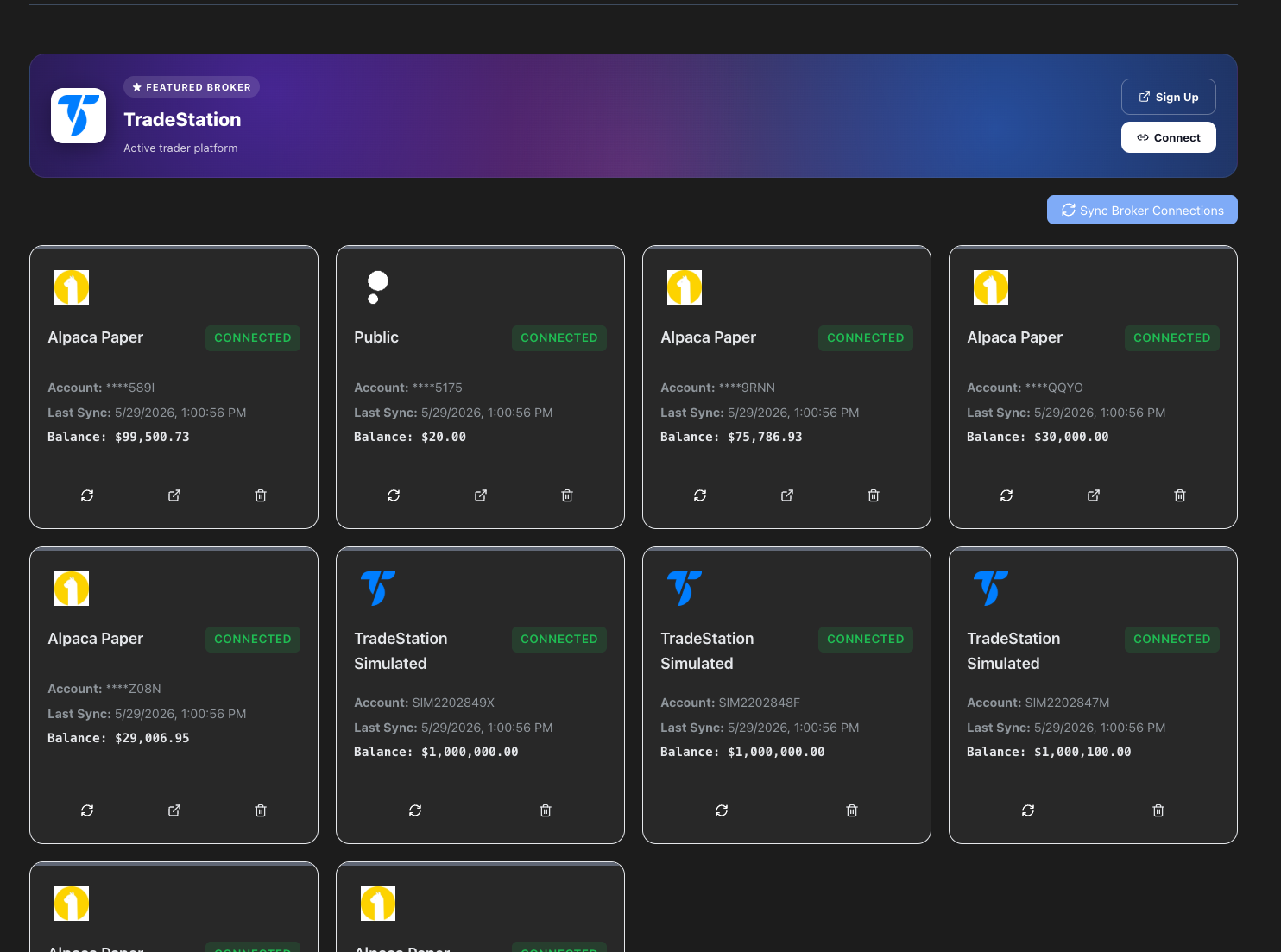Refresh the Public account ending 5175
The image size is (1281, 952).
tap(394, 495)
